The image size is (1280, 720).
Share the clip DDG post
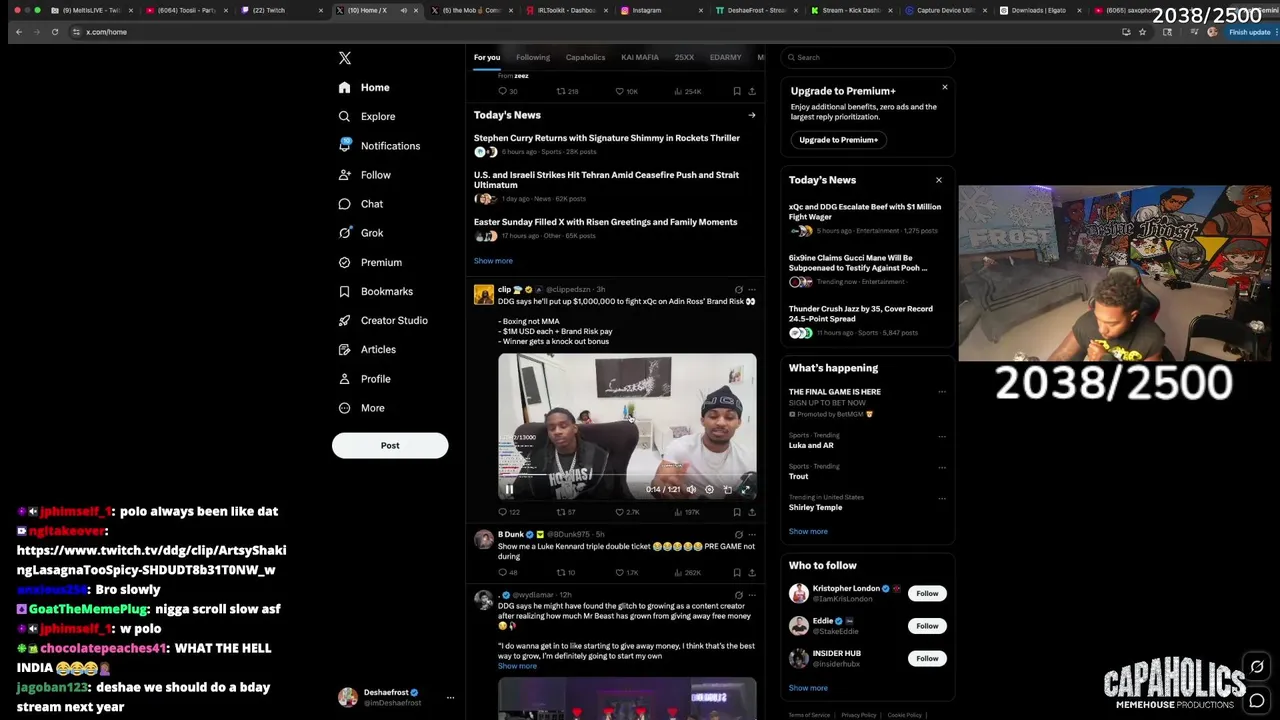tap(752, 512)
